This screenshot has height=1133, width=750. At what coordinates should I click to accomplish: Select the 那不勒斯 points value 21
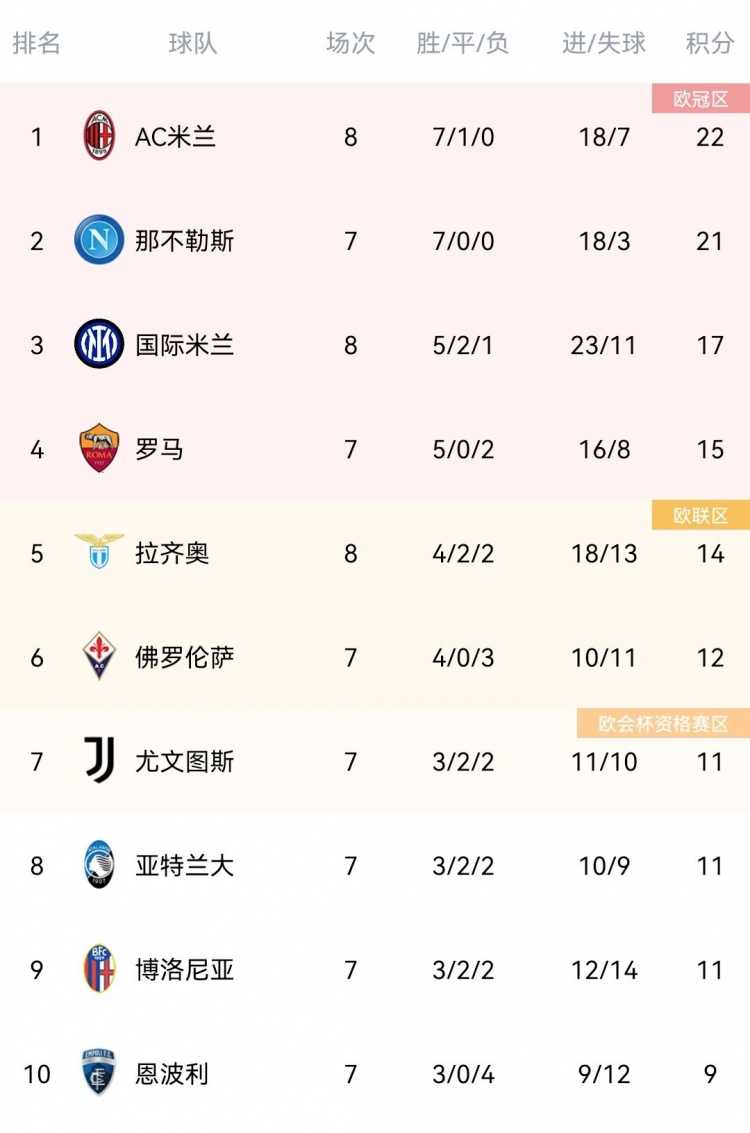(x=710, y=241)
